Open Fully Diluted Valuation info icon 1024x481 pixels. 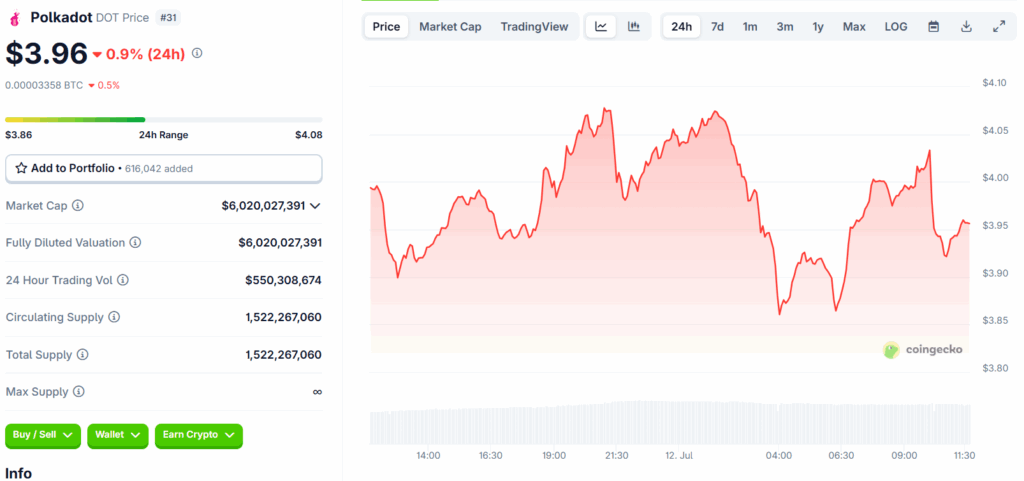135,243
